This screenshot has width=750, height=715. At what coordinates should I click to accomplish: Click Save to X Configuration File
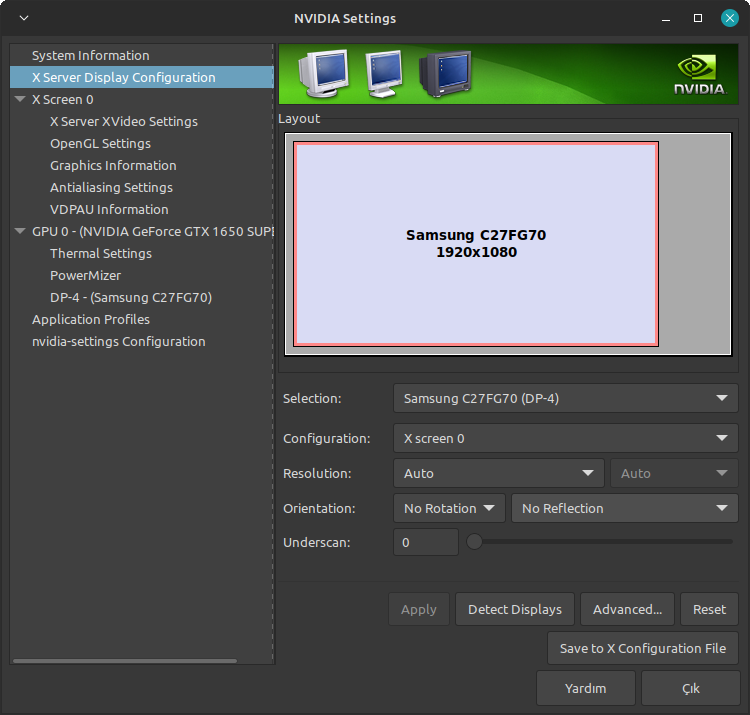[x=643, y=649]
